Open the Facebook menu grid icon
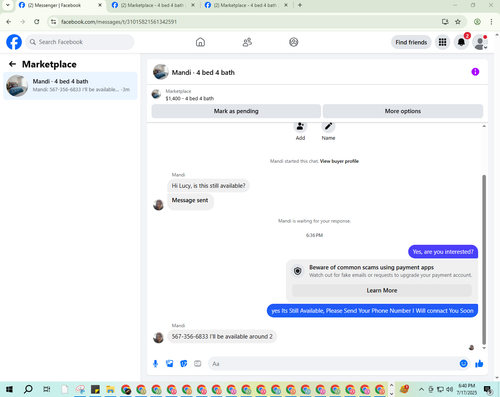Image resolution: width=500 pixels, height=397 pixels. 442,42
